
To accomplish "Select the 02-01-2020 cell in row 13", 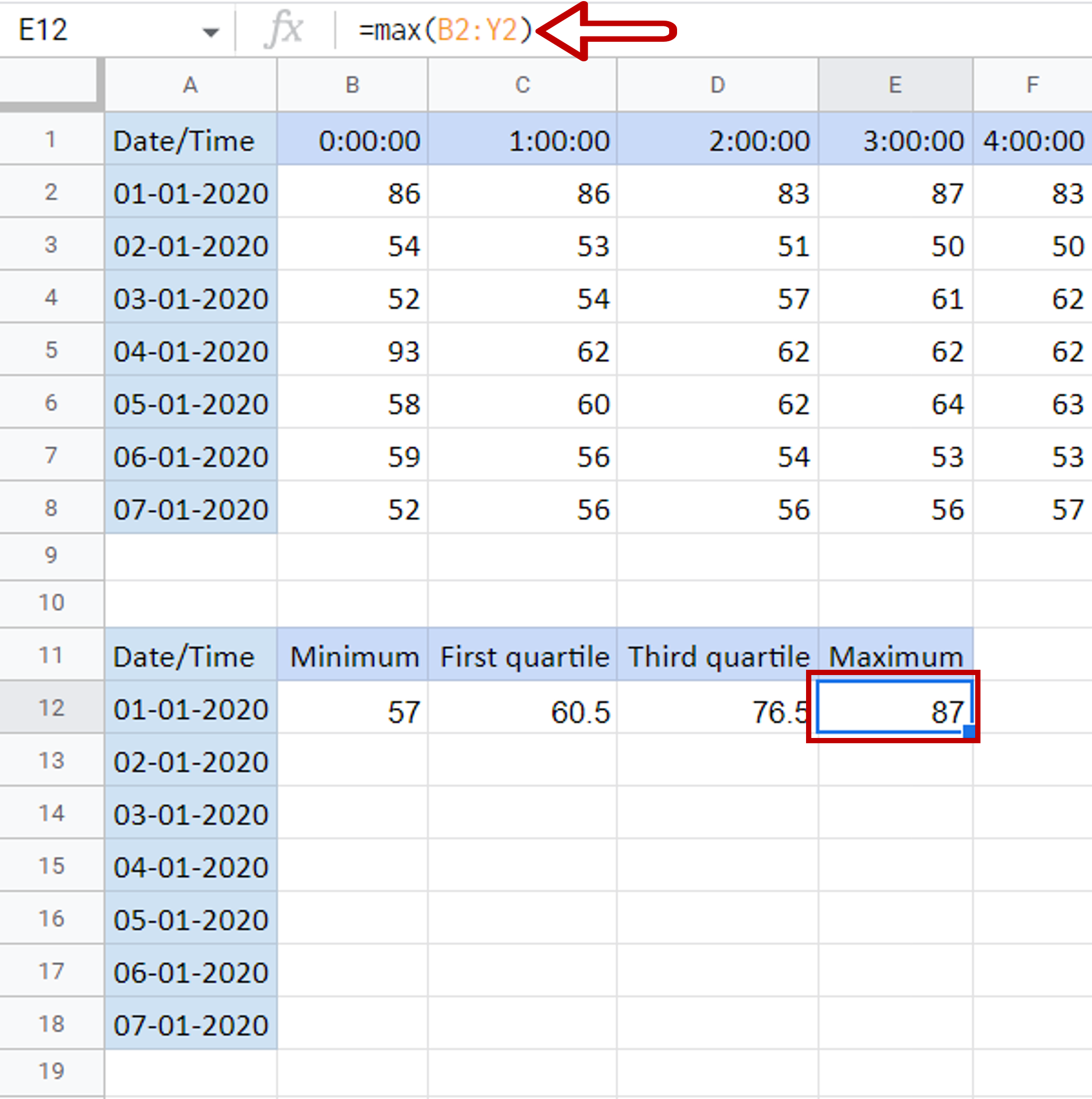I will pyautogui.click(x=190, y=760).
